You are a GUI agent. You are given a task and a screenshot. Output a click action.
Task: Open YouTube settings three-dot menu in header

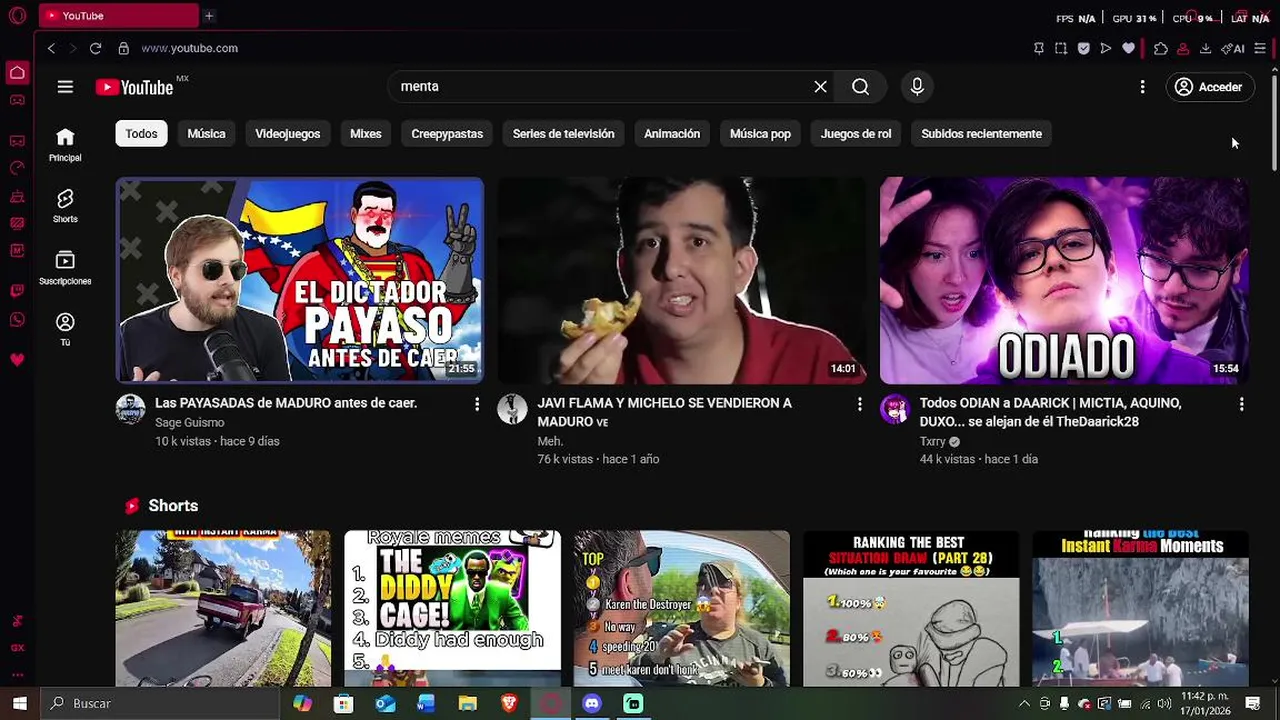[x=1142, y=87]
